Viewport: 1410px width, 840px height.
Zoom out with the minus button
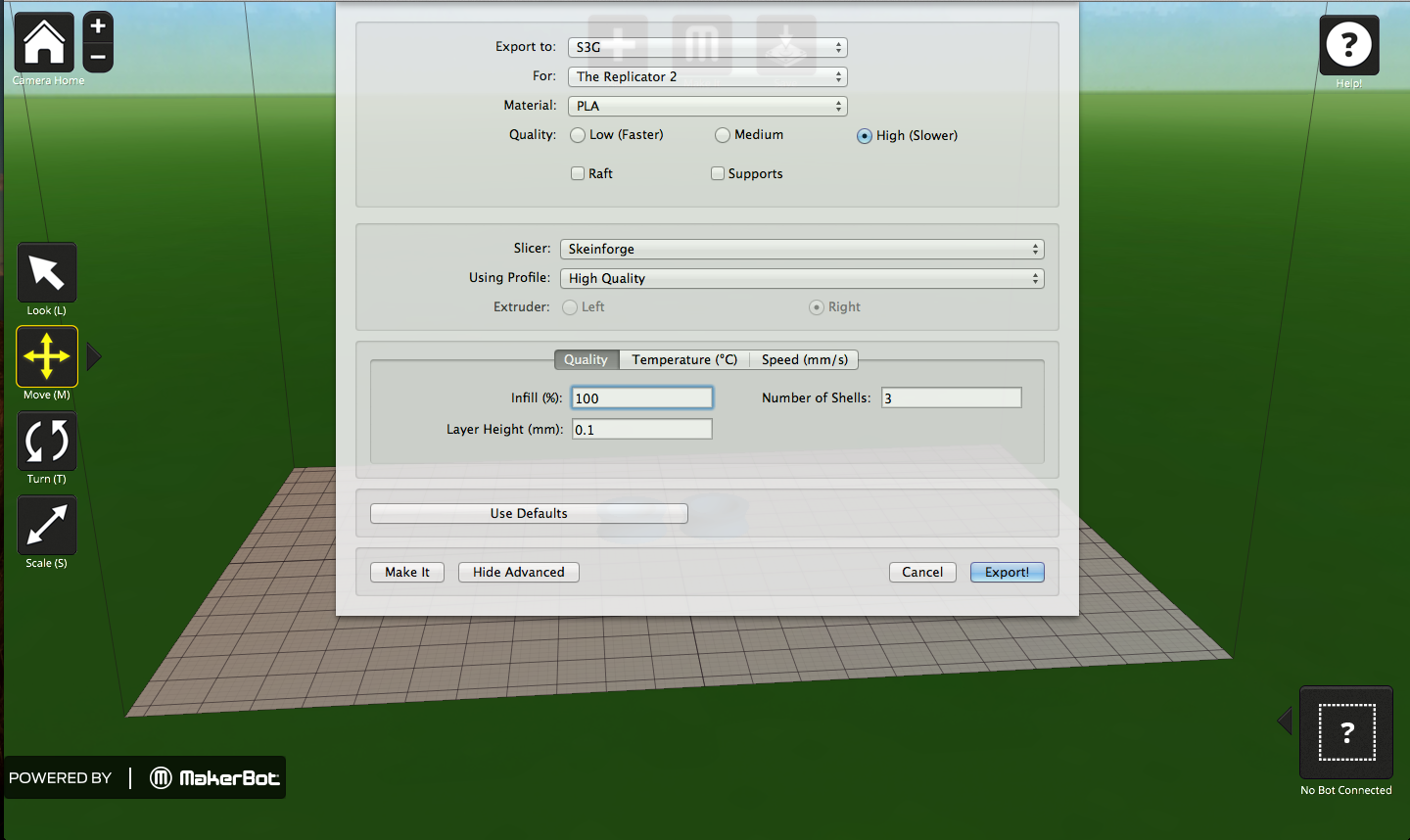(98, 57)
